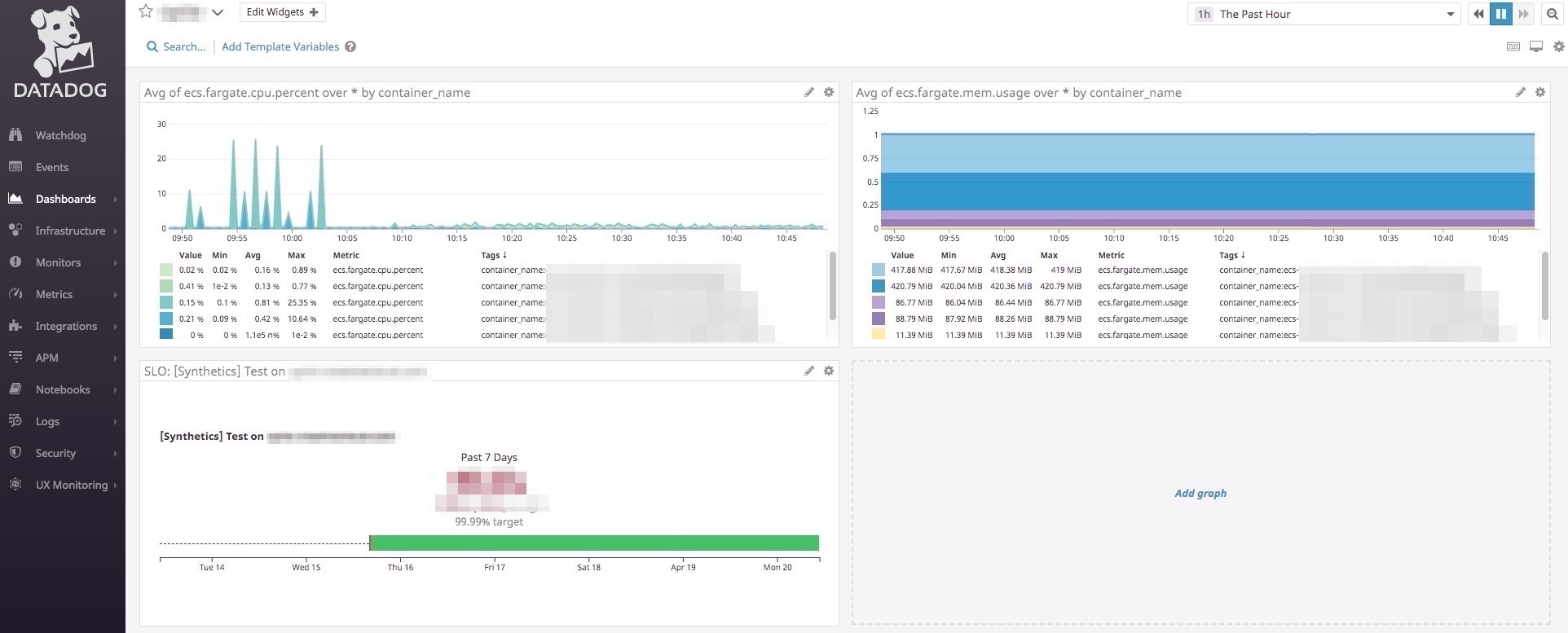This screenshot has height=633, width=1568.
Task: Open Watchdog in the sidebar
Action: [60, 135]
